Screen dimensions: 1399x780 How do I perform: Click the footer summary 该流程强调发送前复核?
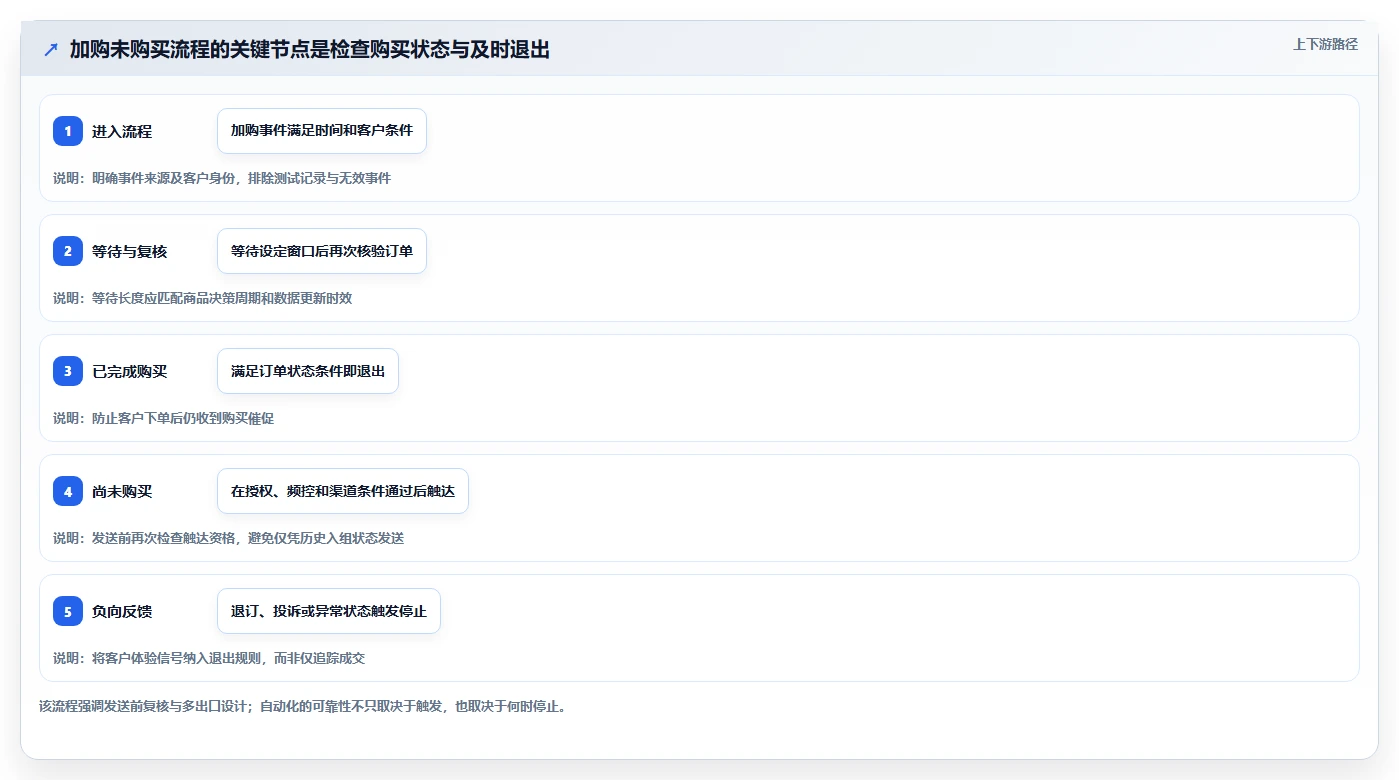click(303, 706)
